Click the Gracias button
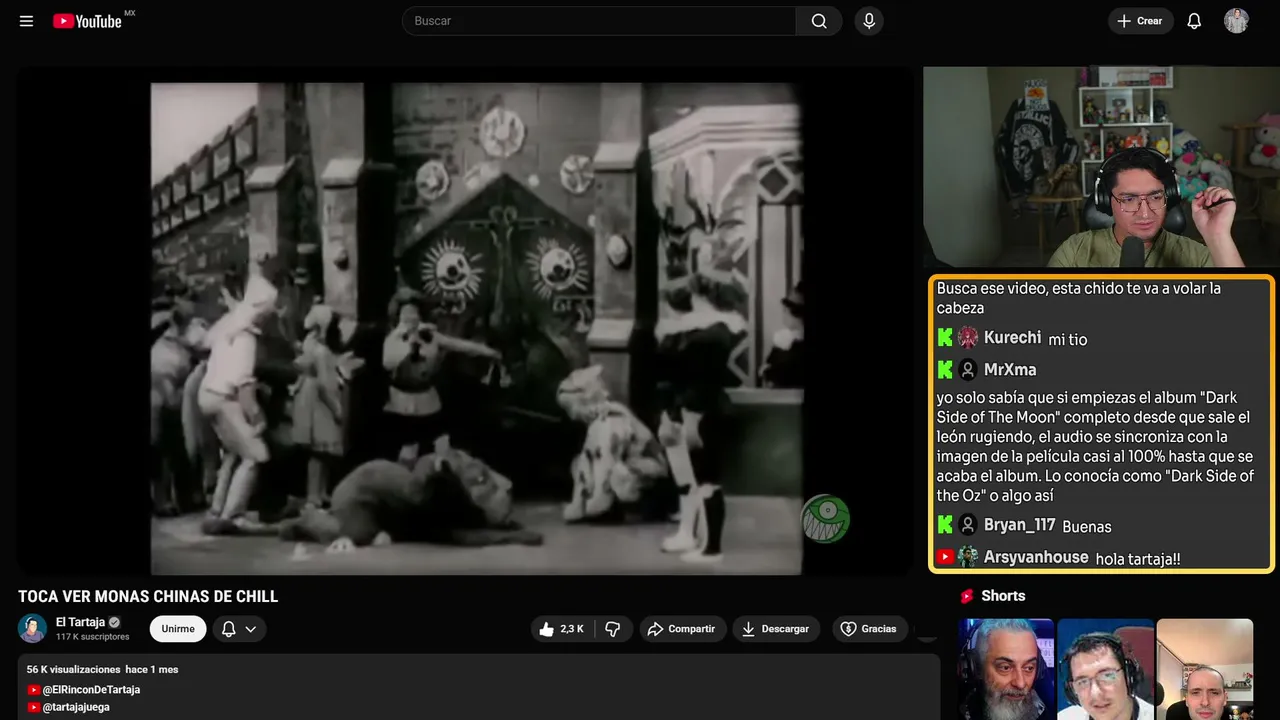 (869, 629)
